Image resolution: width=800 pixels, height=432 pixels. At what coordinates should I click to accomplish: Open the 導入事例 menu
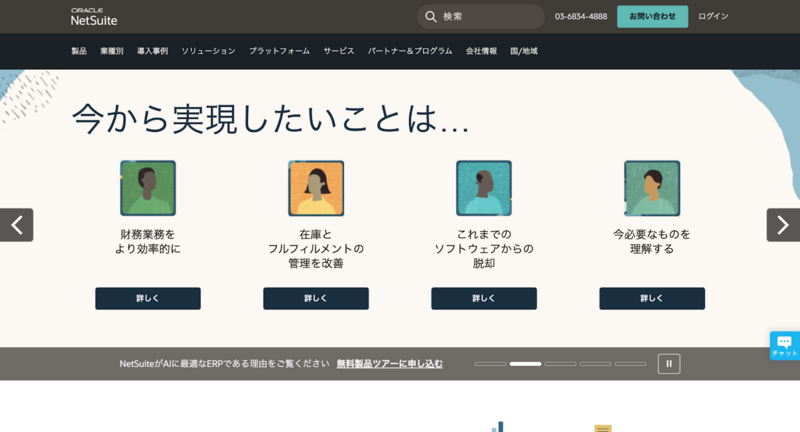pyautogui.click(x=152, y=51)
